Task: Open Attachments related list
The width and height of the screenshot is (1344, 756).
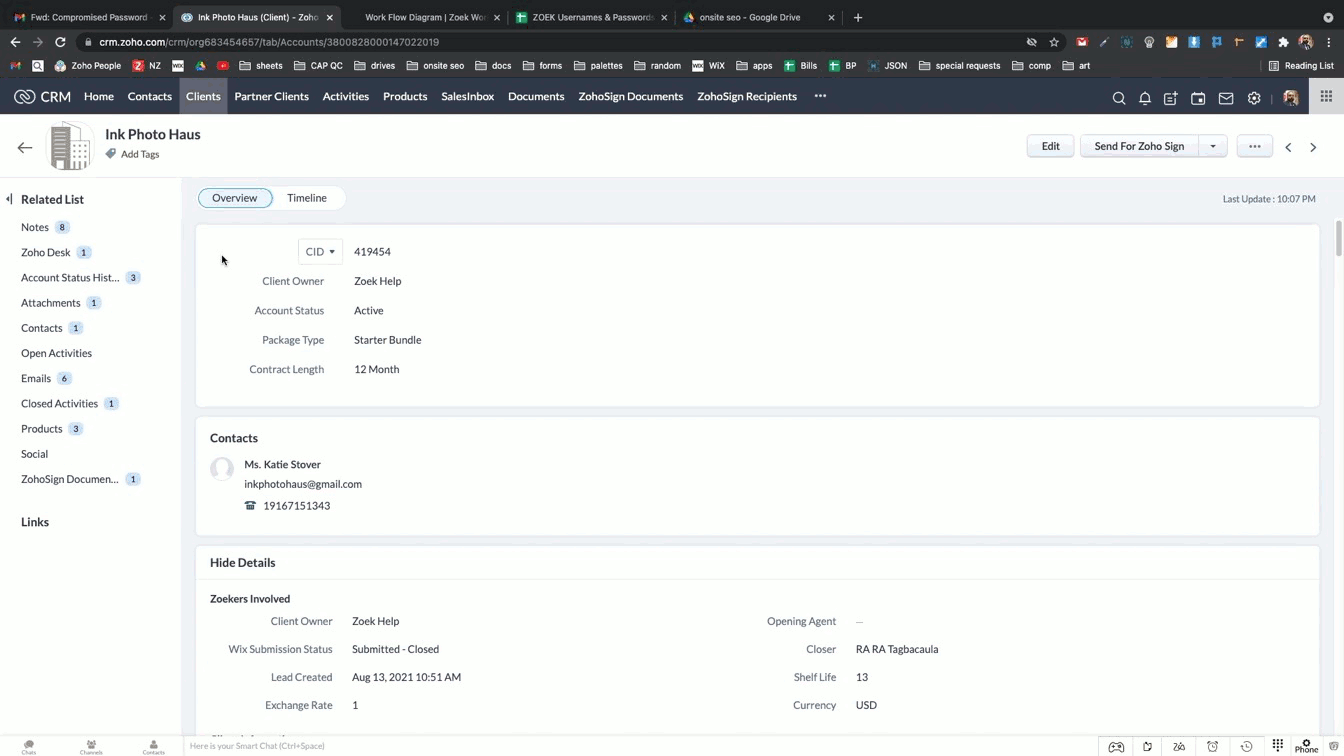Action: coord(51,303)
